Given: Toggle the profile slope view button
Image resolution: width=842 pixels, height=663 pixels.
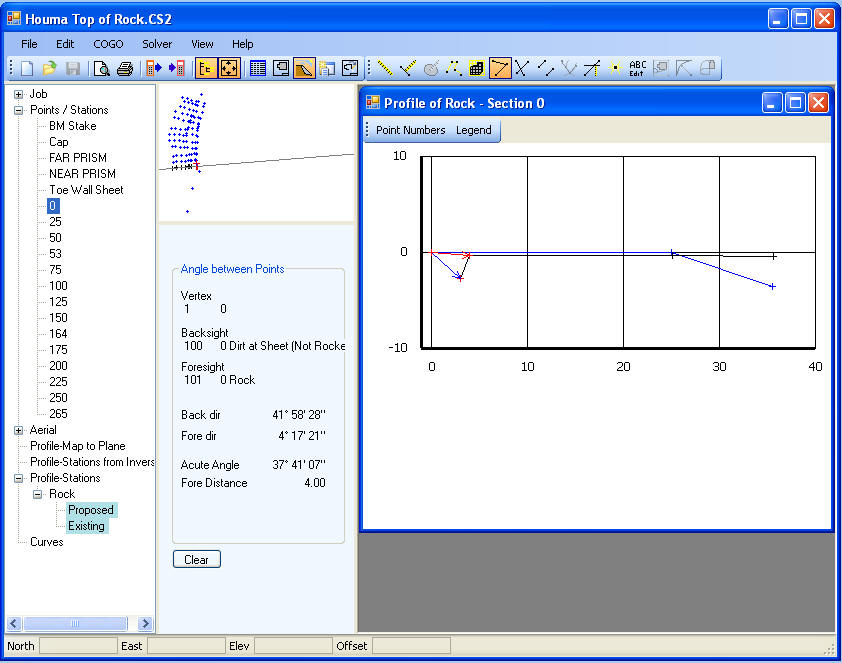Looking at the screenshot, I should tap(304, 68).
